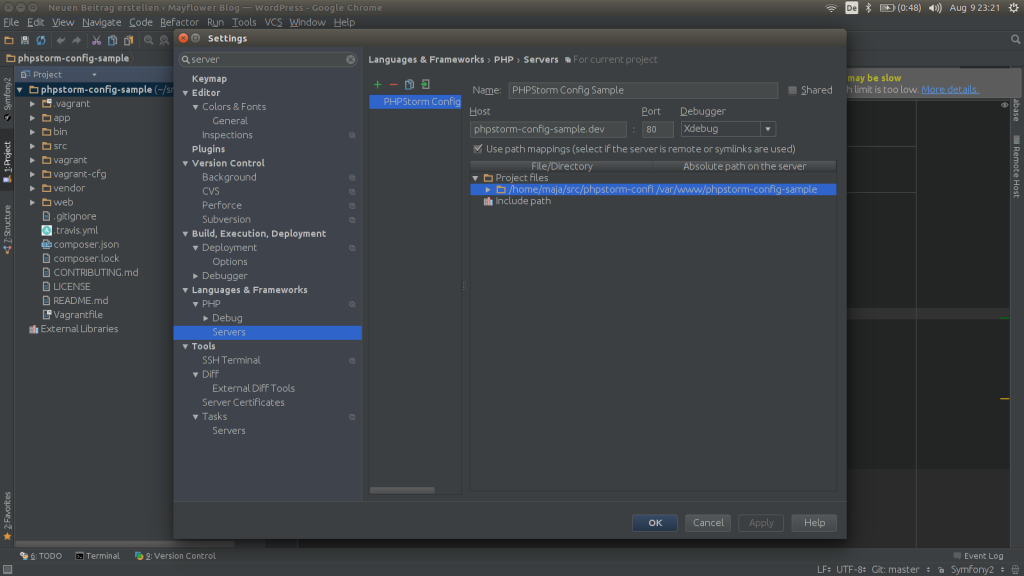Open the Navigate menu
This screenshot has height=576, width=1024.
click(x=101, y=22)
